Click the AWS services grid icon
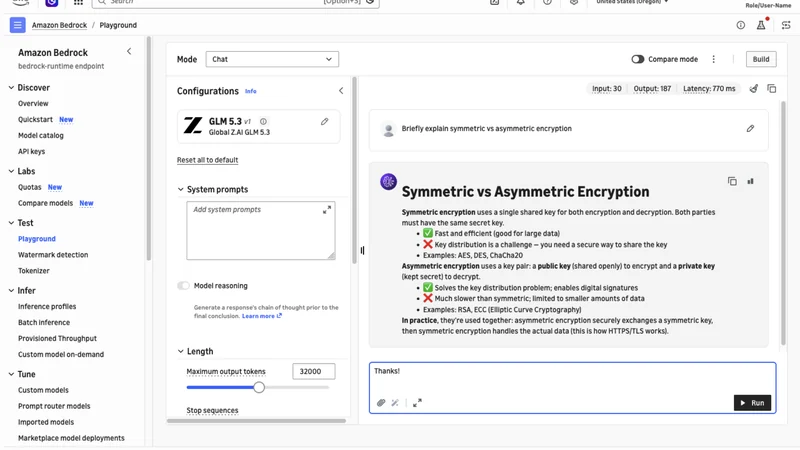800x450 pixels. point(78,3)
